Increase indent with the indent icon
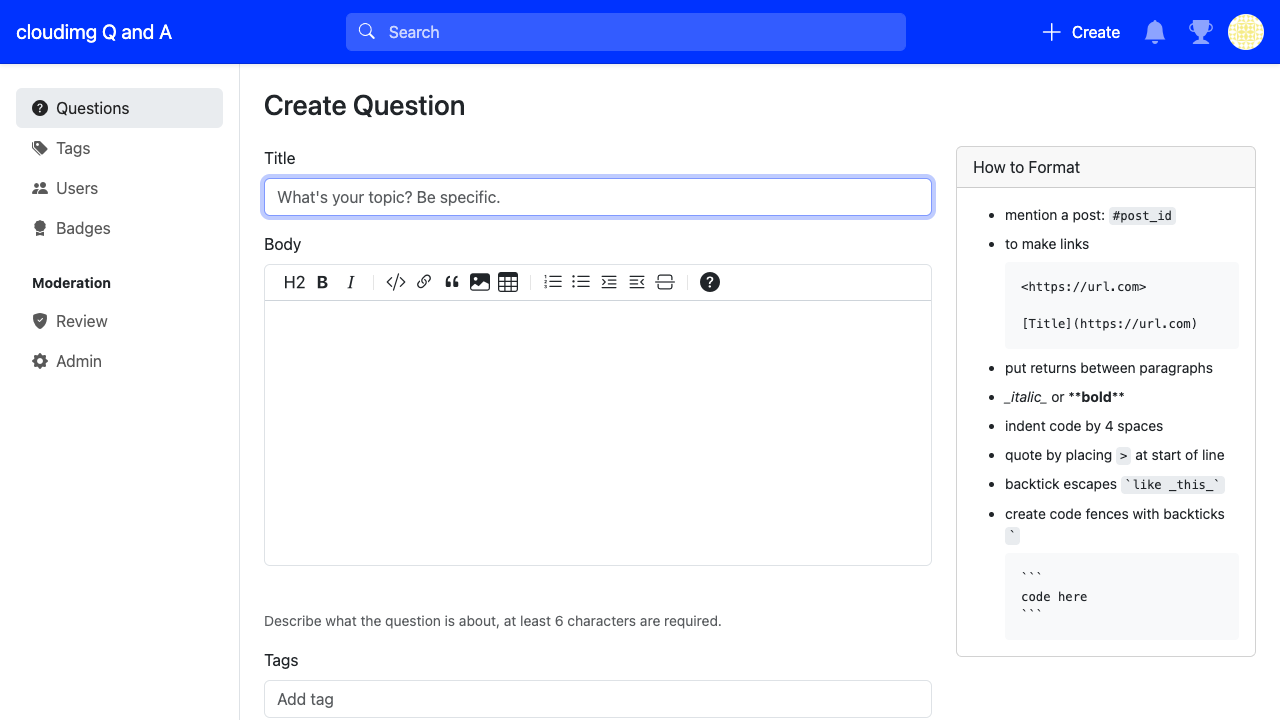The height and width of the screenshot is (720, 1280). (x=609, y=282)
